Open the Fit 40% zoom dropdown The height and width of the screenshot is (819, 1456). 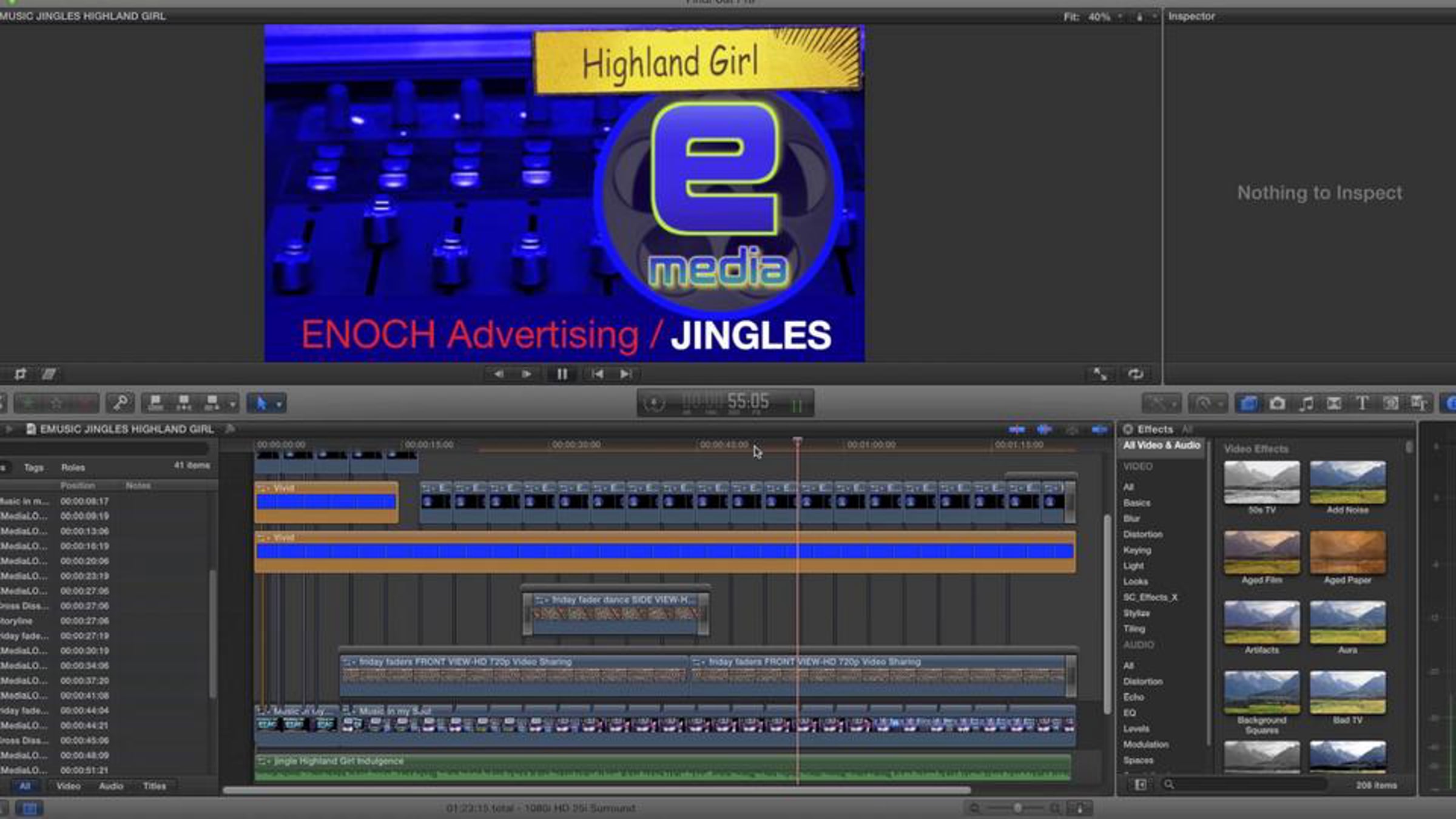click(1094, 16)
